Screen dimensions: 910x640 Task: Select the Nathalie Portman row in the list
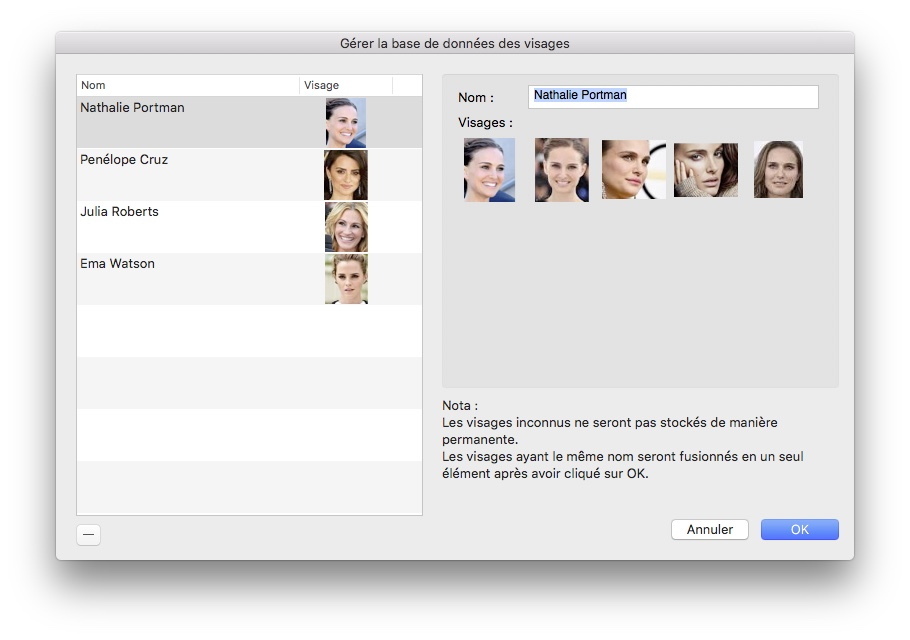point(190,122)
